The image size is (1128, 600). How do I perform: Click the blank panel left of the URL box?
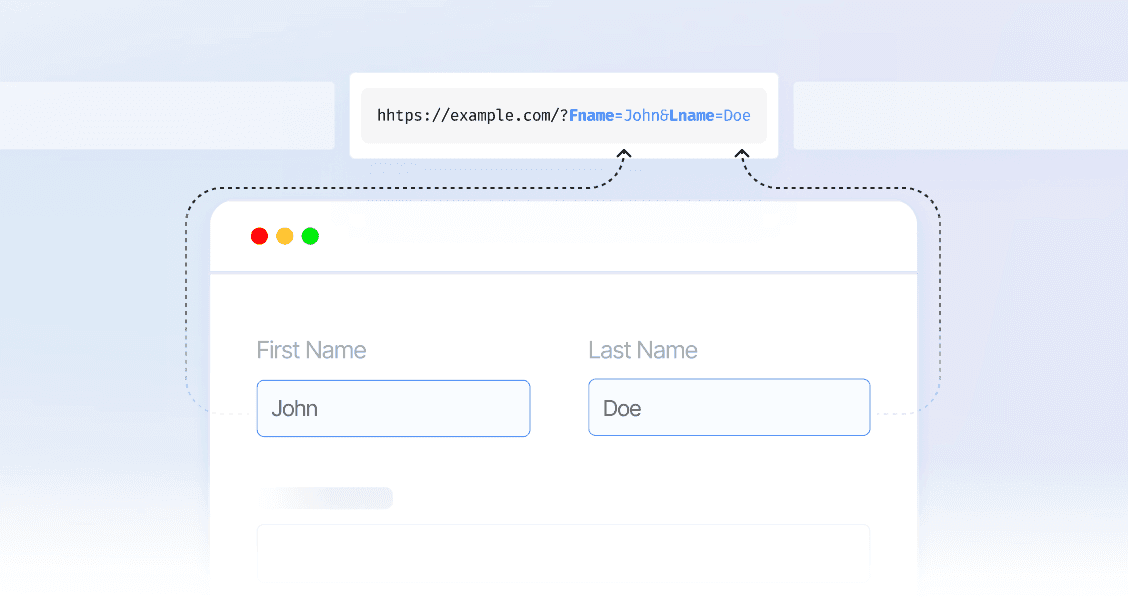point(165,115)
